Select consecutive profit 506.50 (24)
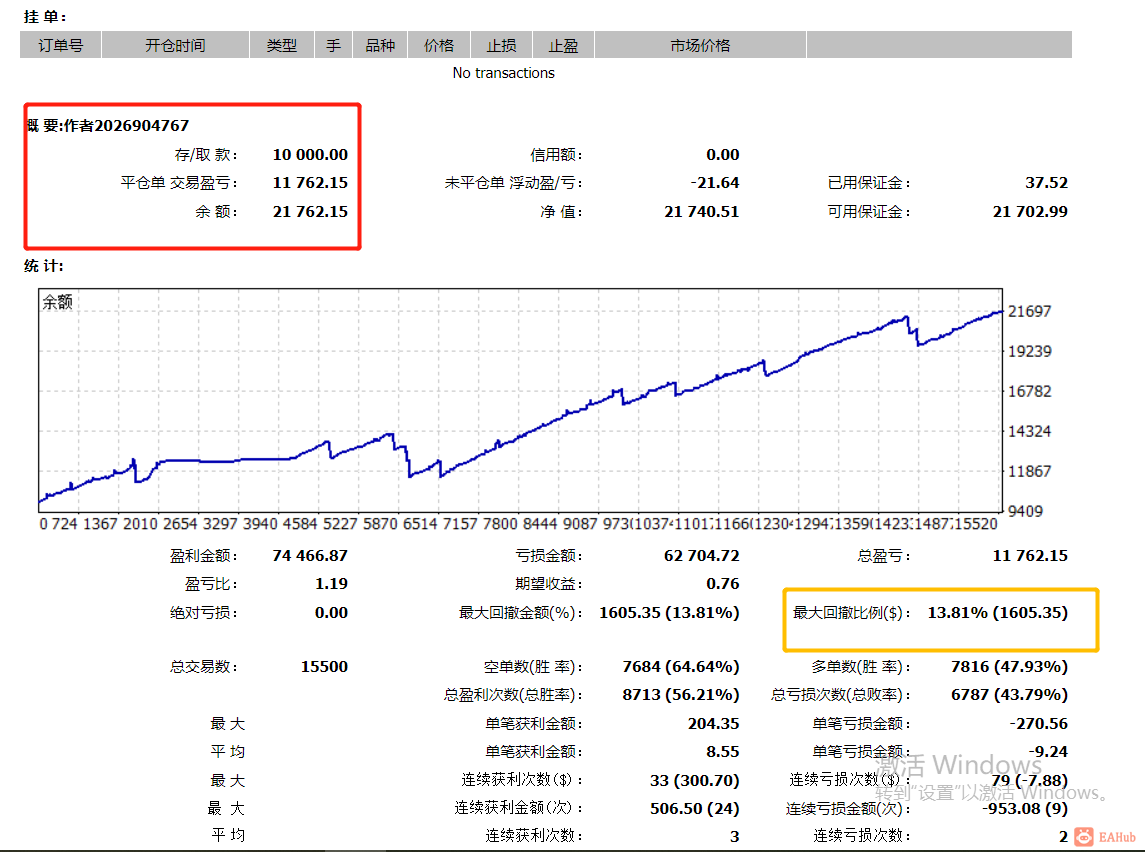 [x=694, y=809]
